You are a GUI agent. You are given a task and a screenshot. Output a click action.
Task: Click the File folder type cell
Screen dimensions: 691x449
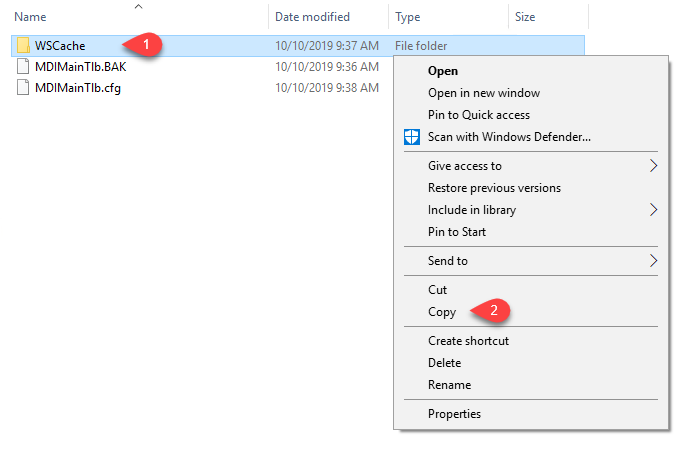[421, 46]
